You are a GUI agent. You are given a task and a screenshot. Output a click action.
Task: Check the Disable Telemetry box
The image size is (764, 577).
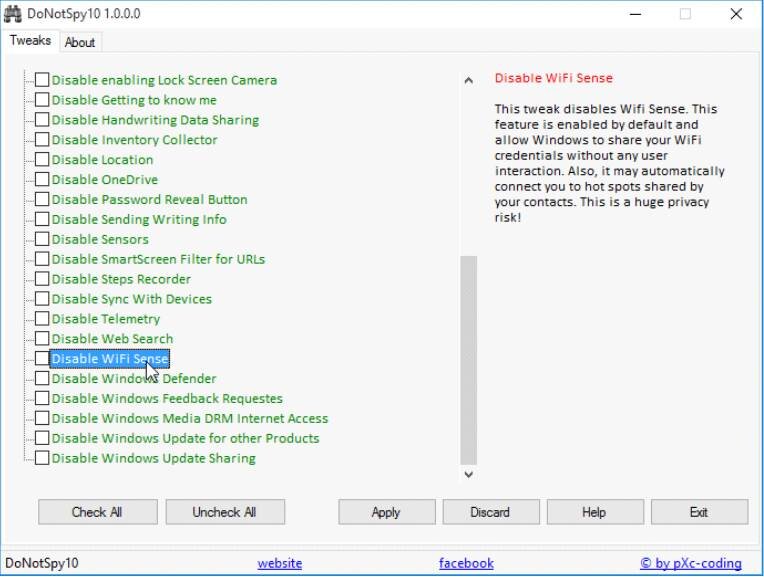pos(42,319)
